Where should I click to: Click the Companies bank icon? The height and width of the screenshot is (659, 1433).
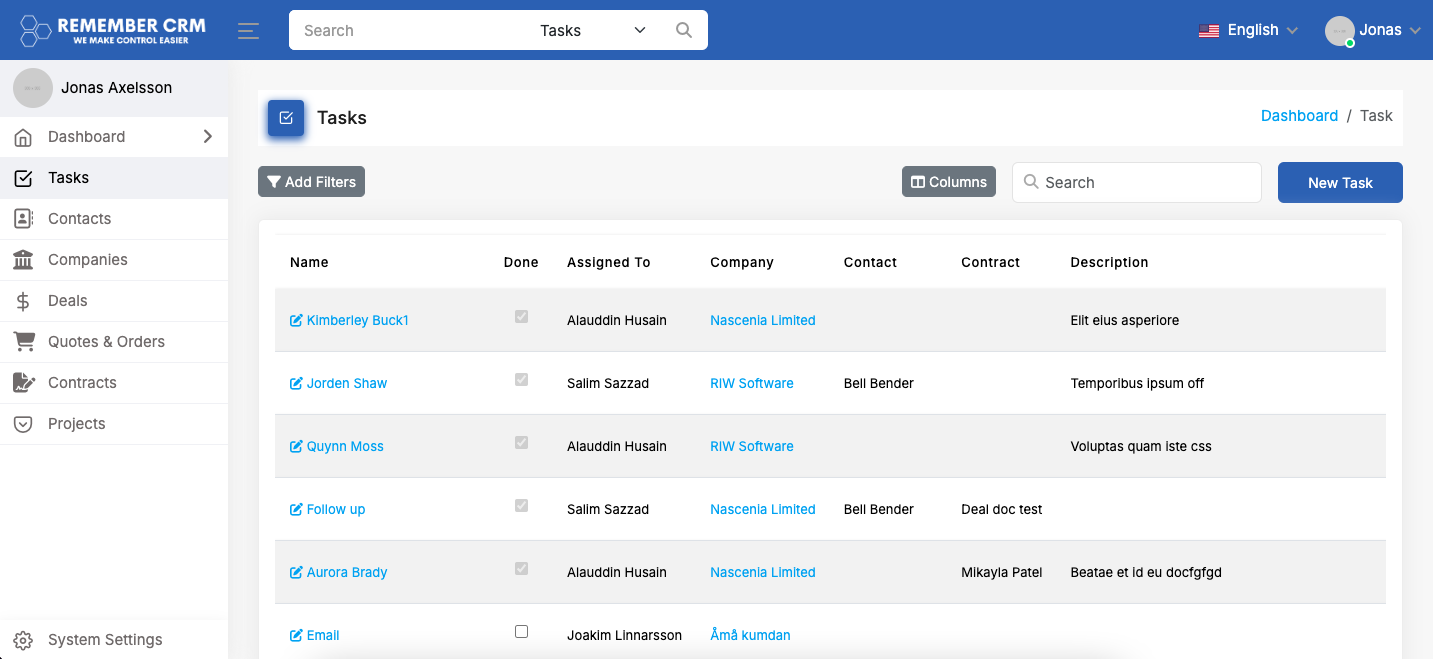pyautogui.click(x=23, y=259)
